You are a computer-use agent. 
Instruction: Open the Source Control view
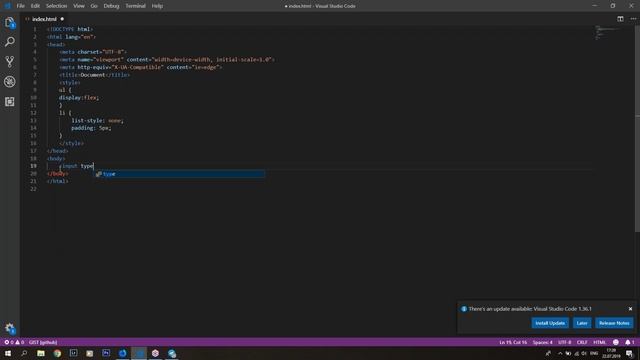tap(10, 62)
